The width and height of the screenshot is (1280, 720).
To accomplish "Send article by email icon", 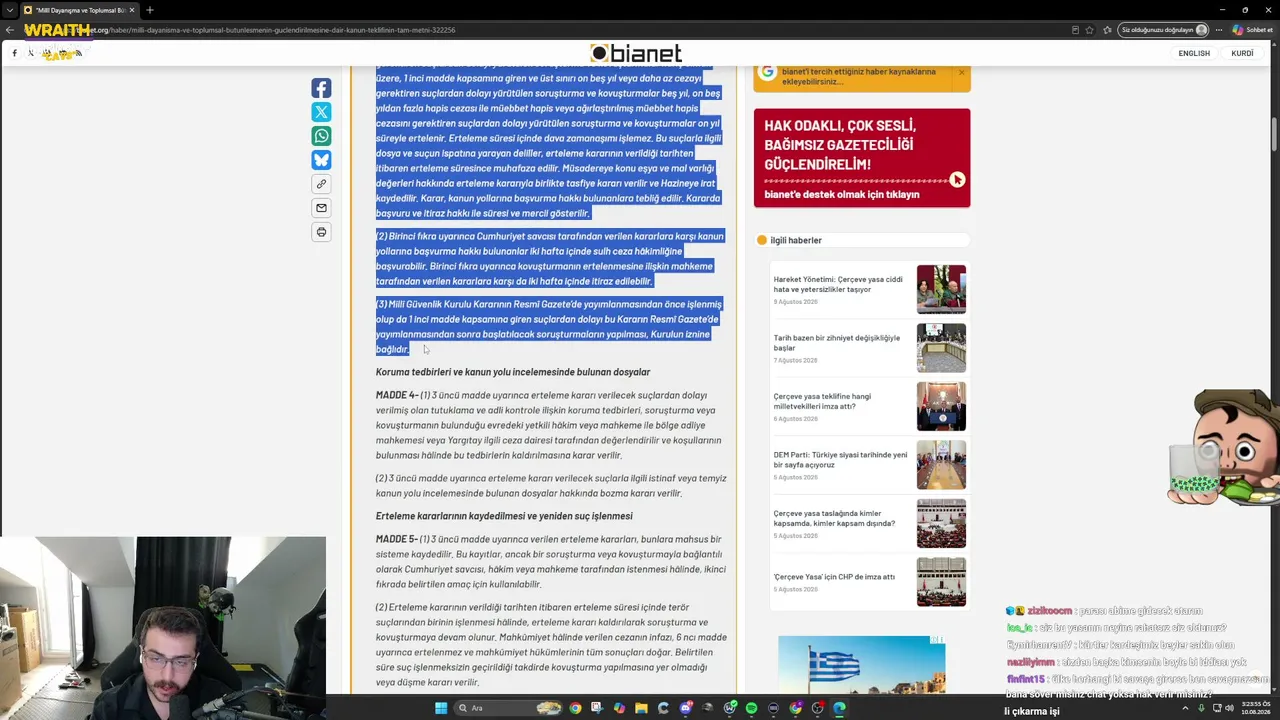I will [321, 208].
